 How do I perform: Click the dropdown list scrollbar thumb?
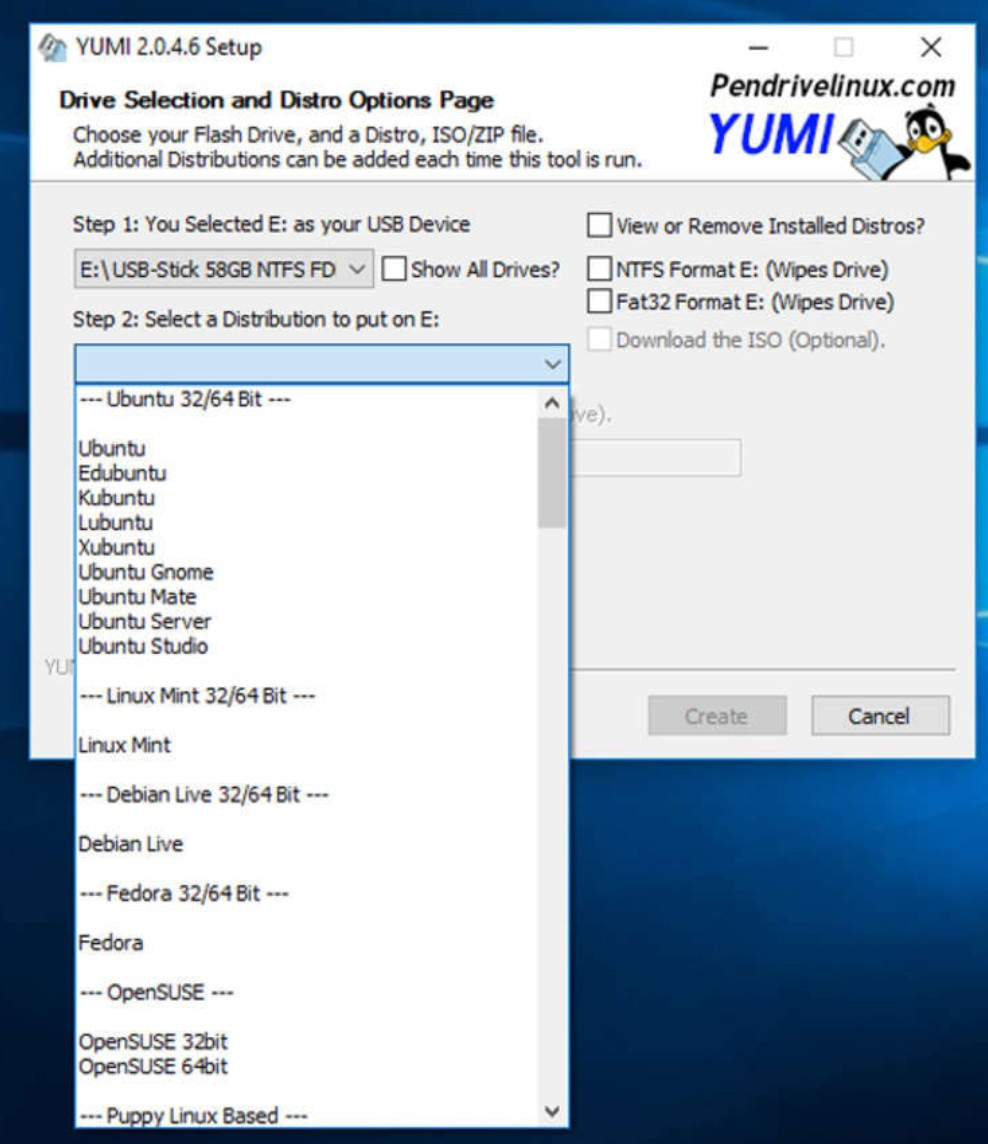pos(552,472)
